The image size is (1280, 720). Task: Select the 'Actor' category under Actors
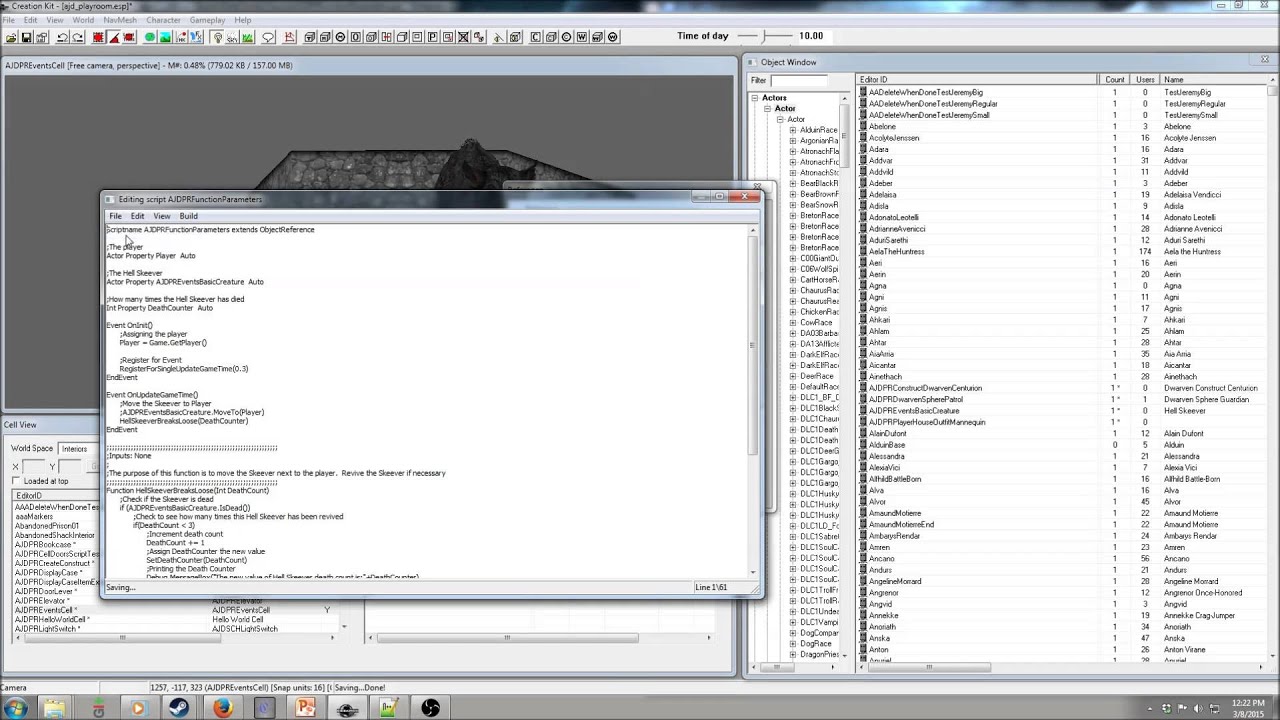[785, 109]
